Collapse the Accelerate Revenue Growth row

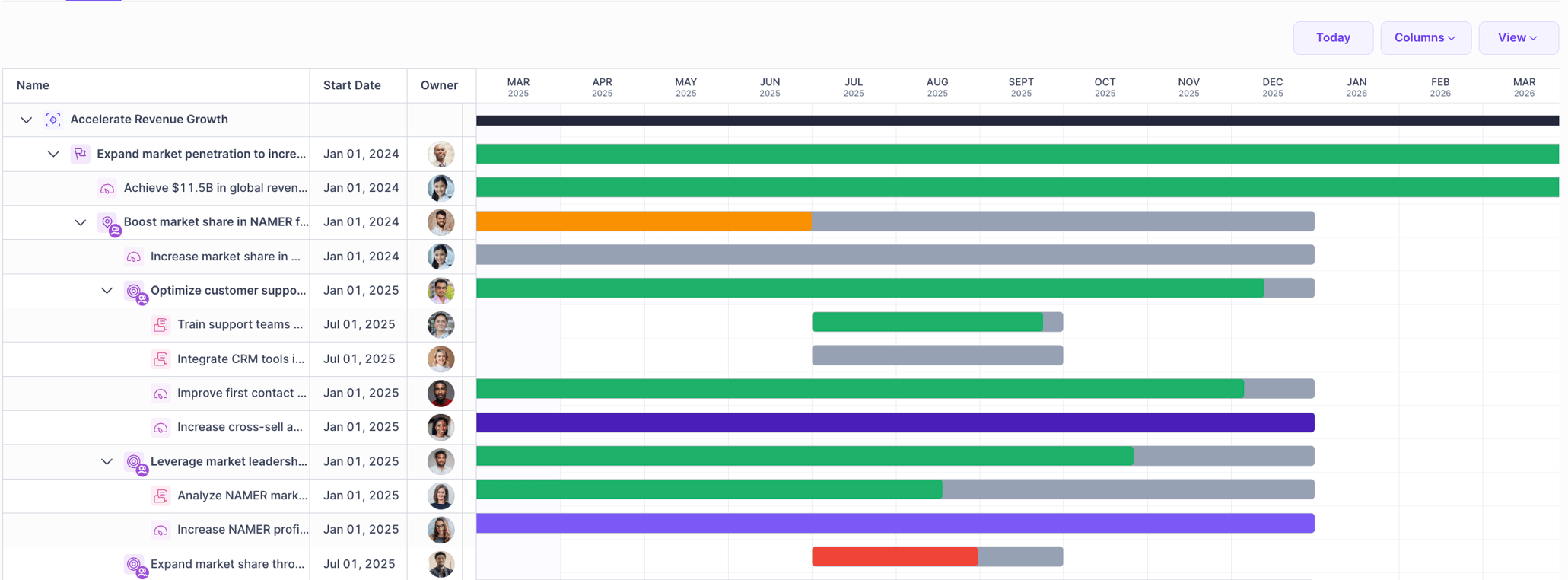point(26,120)
